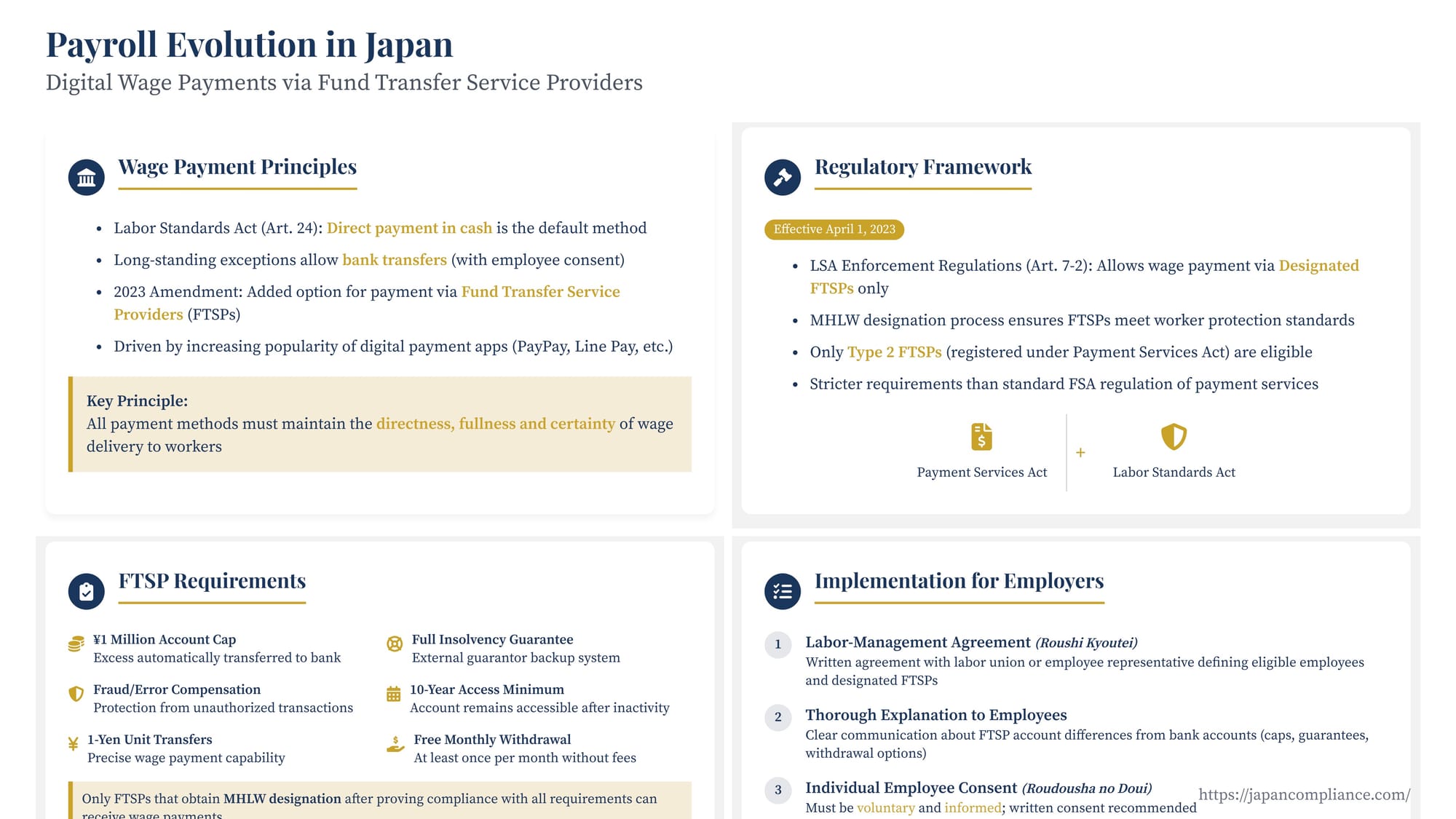Screen dimensions: 1456x819
Task: Click the Labor-Management Agreement step title
Action: pyautogui.click(x=918, y=642)
